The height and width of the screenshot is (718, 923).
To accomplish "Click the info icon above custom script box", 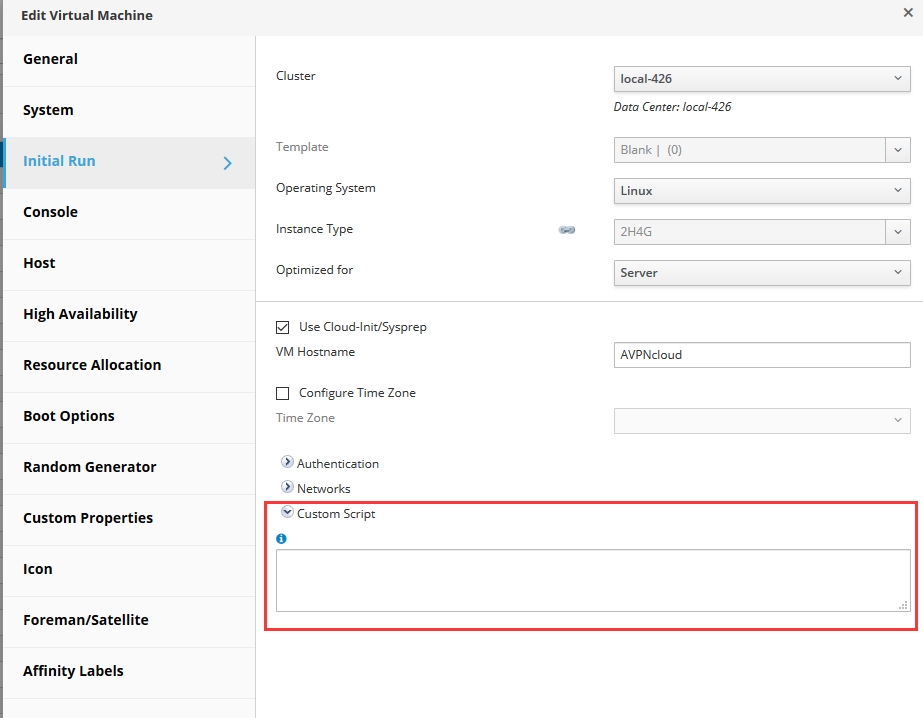I will (281, 539).
